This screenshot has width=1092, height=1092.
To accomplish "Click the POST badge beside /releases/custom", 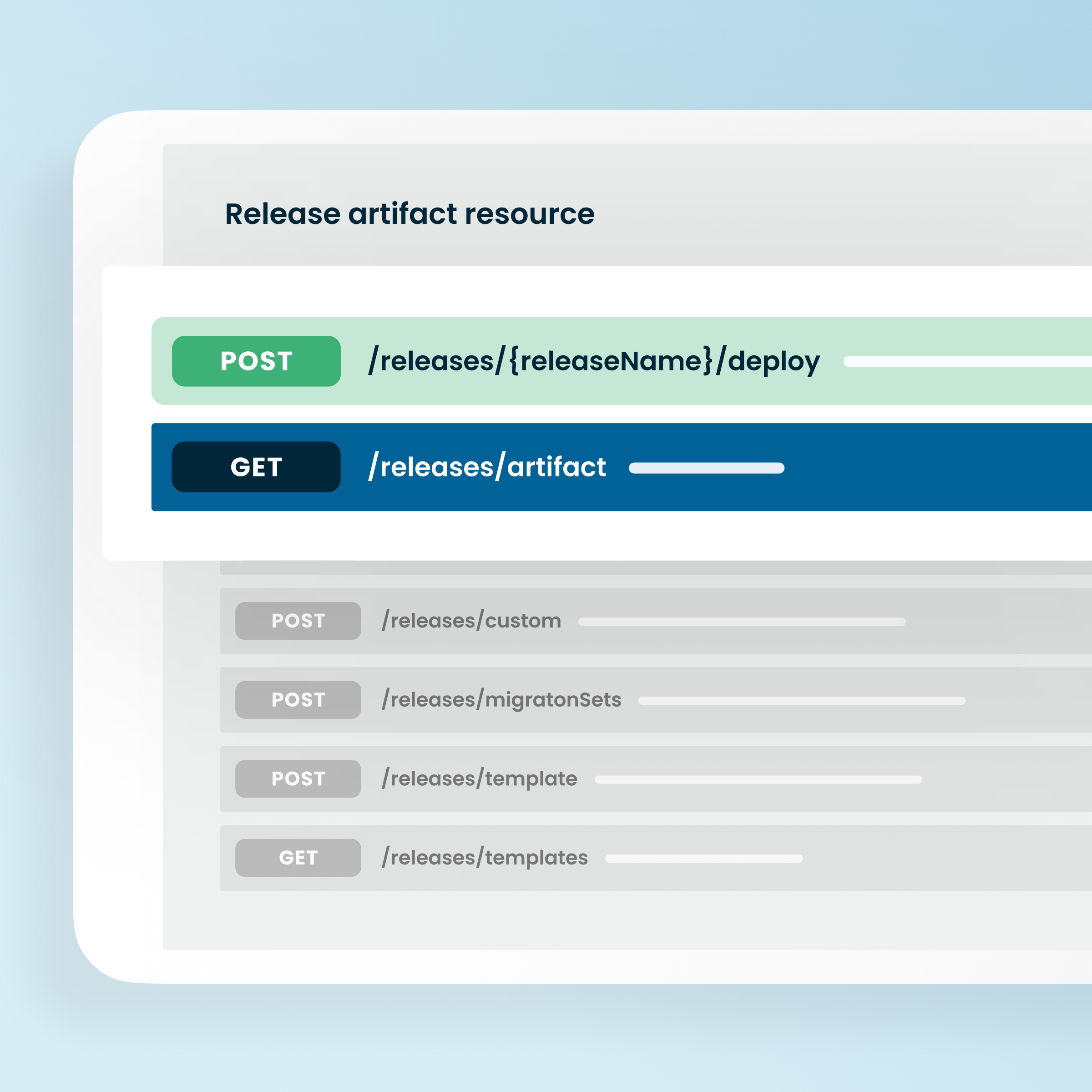I will (297, 621).
